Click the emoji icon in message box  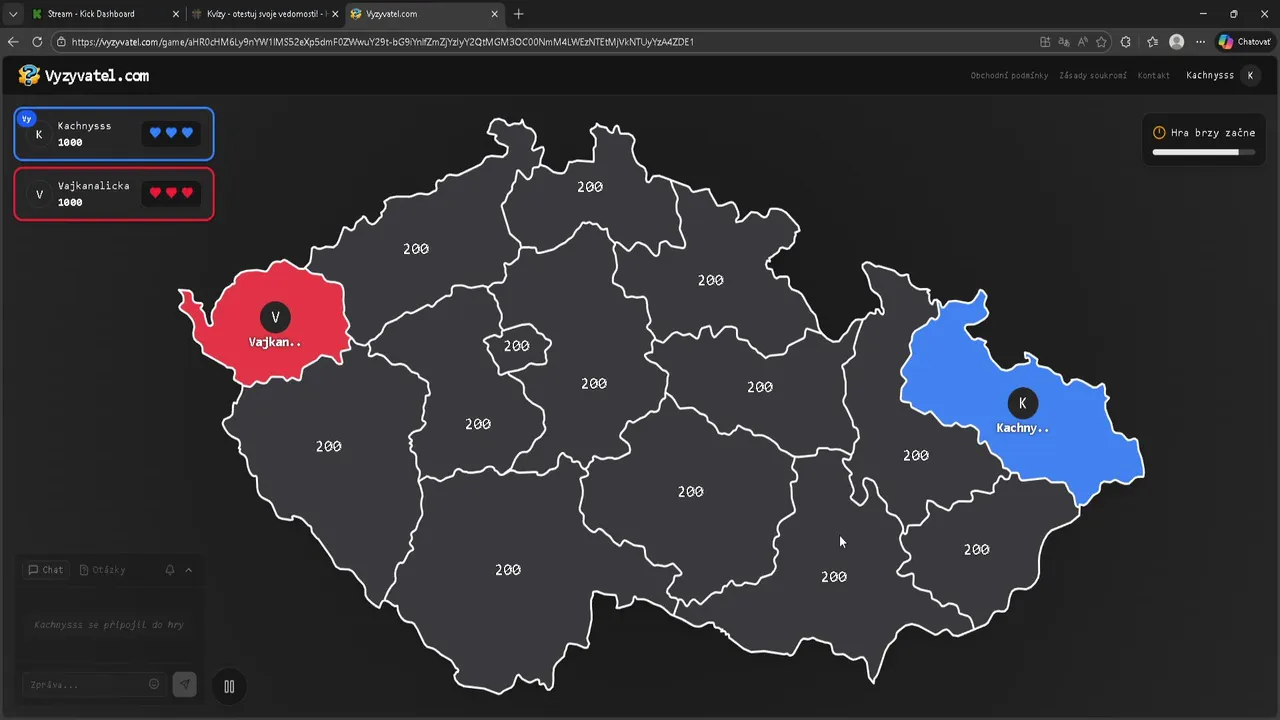(x=154, y=684)
